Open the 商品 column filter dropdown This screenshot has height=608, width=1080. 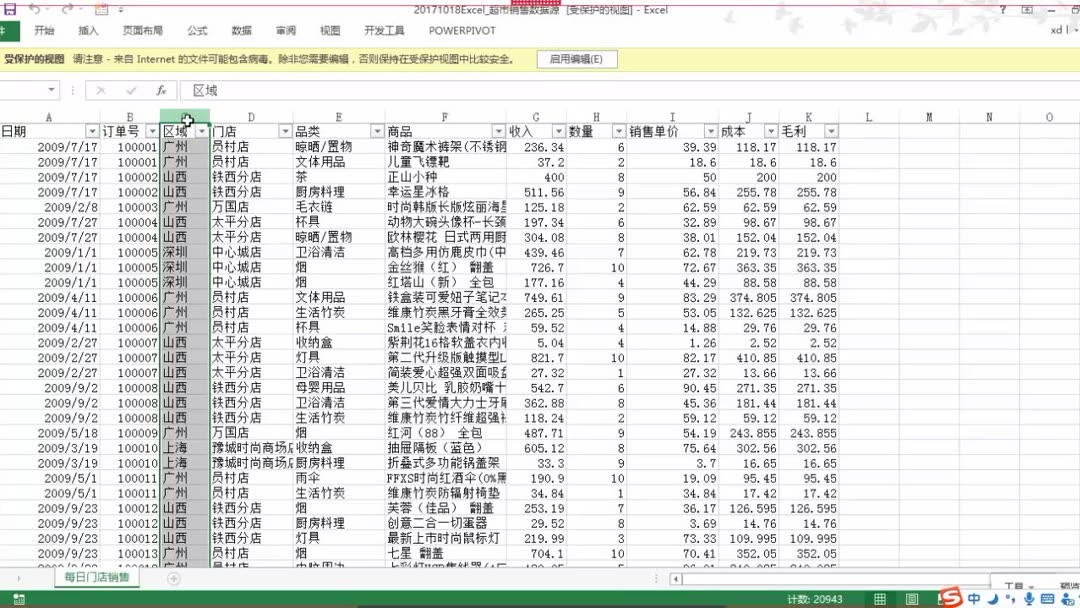498,131
